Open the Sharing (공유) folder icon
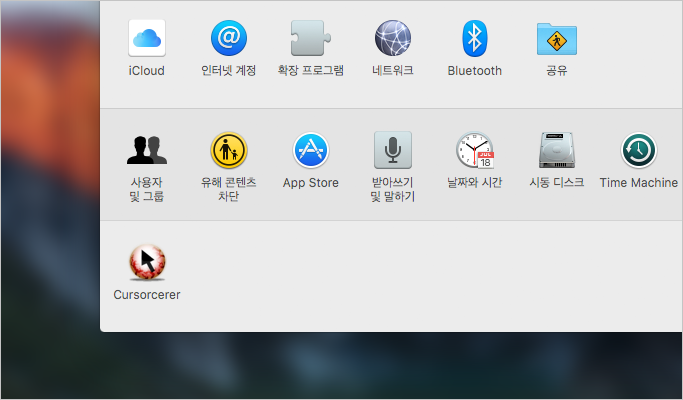 [557, 39]
